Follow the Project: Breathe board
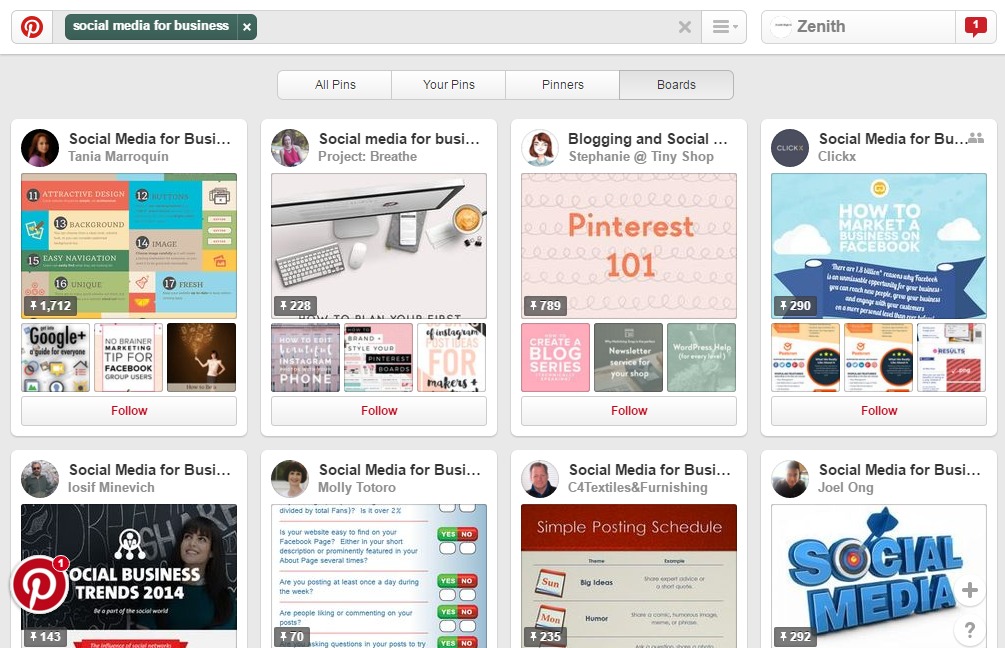Viewport: 1005px width, 648px height. pos(379,411)
